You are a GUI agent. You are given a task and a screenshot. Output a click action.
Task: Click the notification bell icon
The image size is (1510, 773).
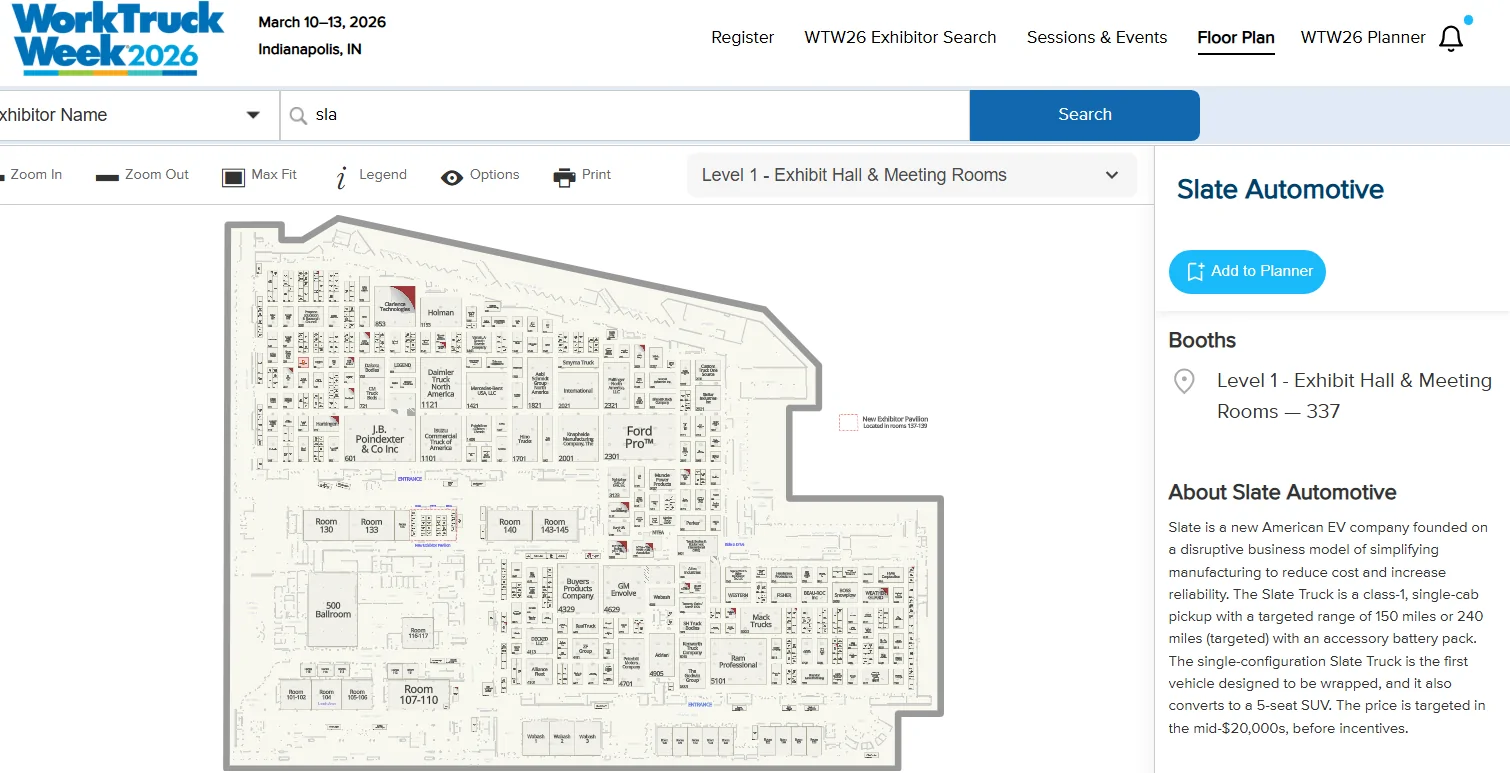tap(1451, 38)
